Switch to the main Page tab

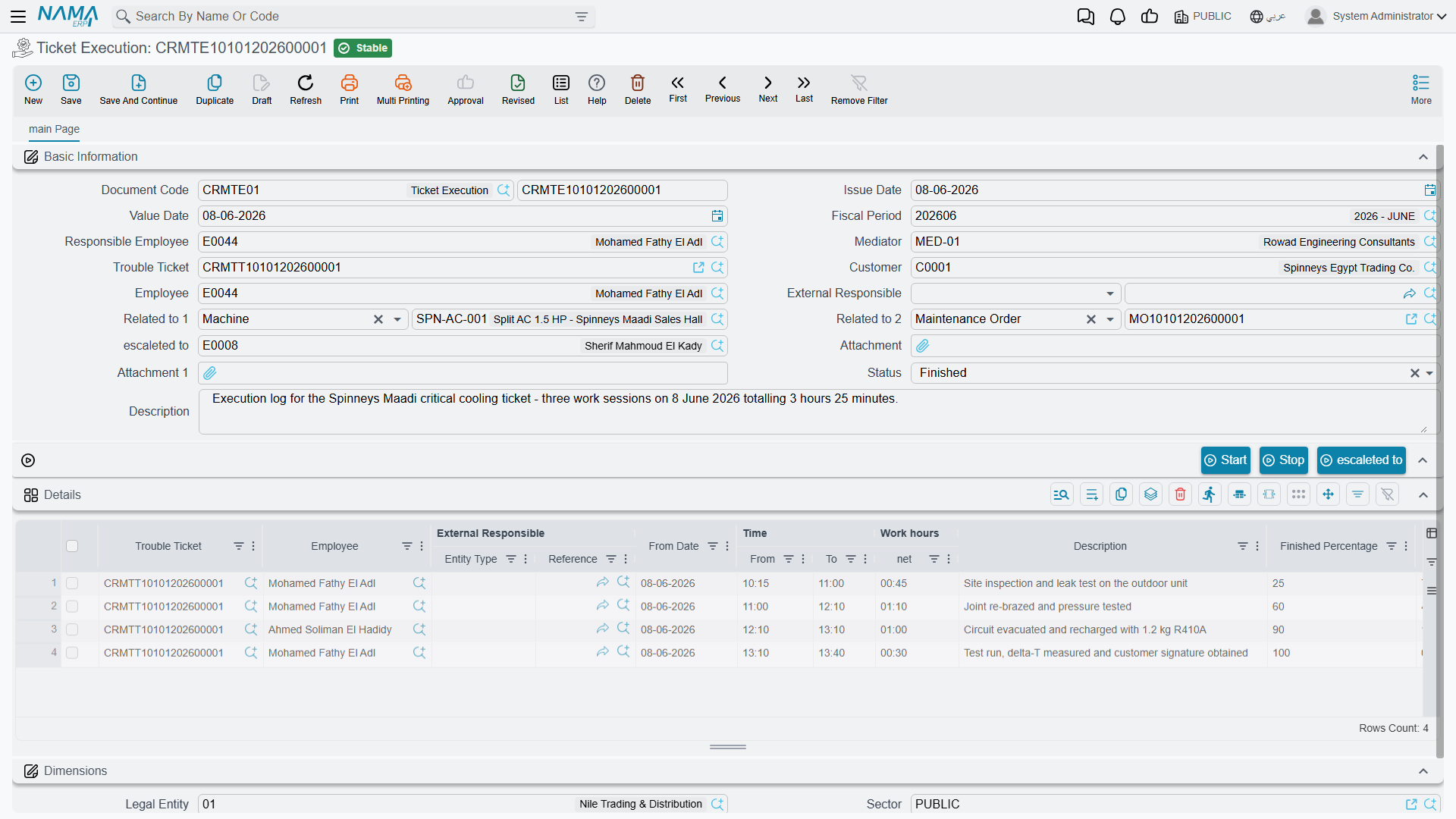[54, 129]
